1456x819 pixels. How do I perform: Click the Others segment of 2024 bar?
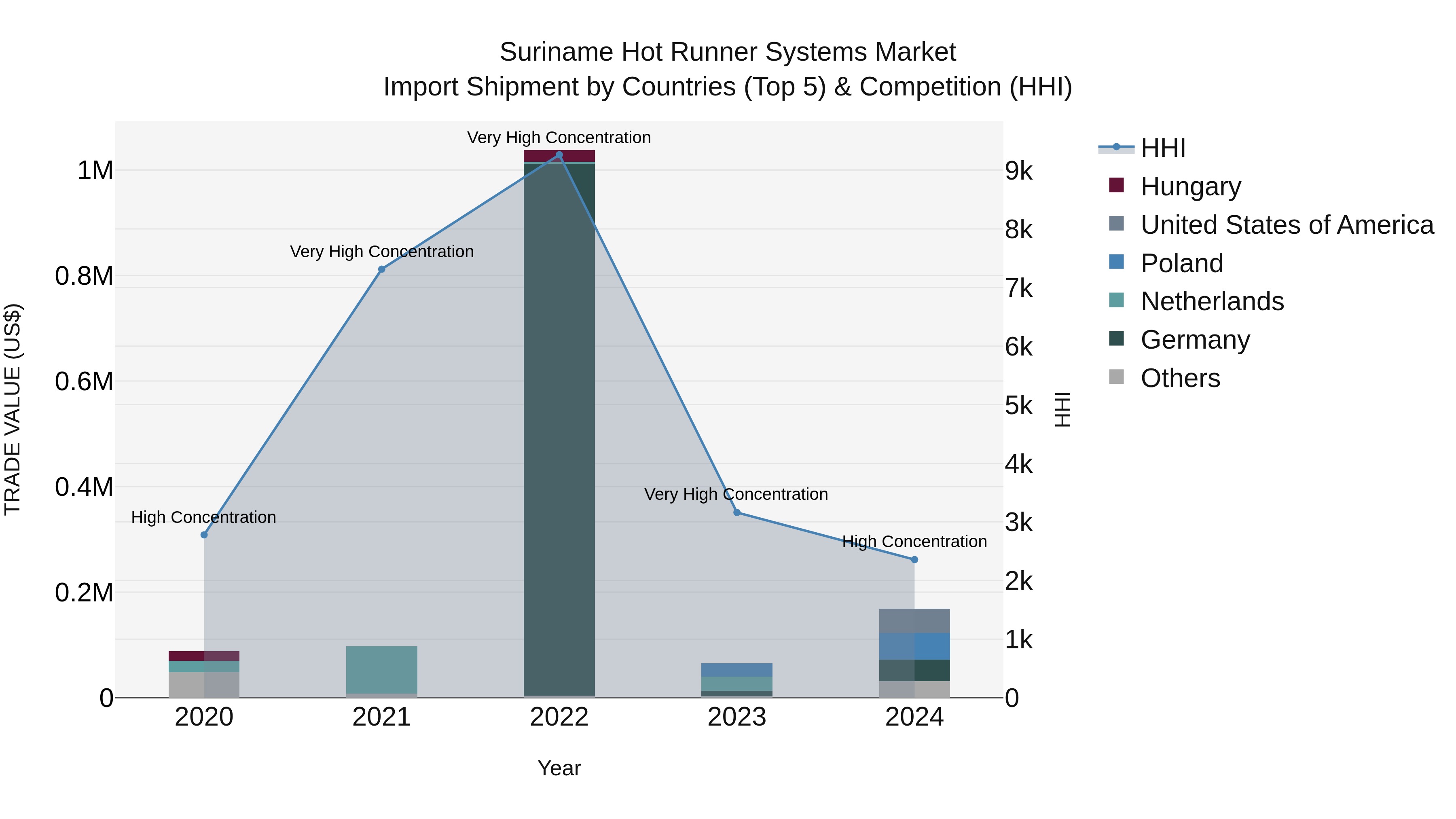pos(914,690)
